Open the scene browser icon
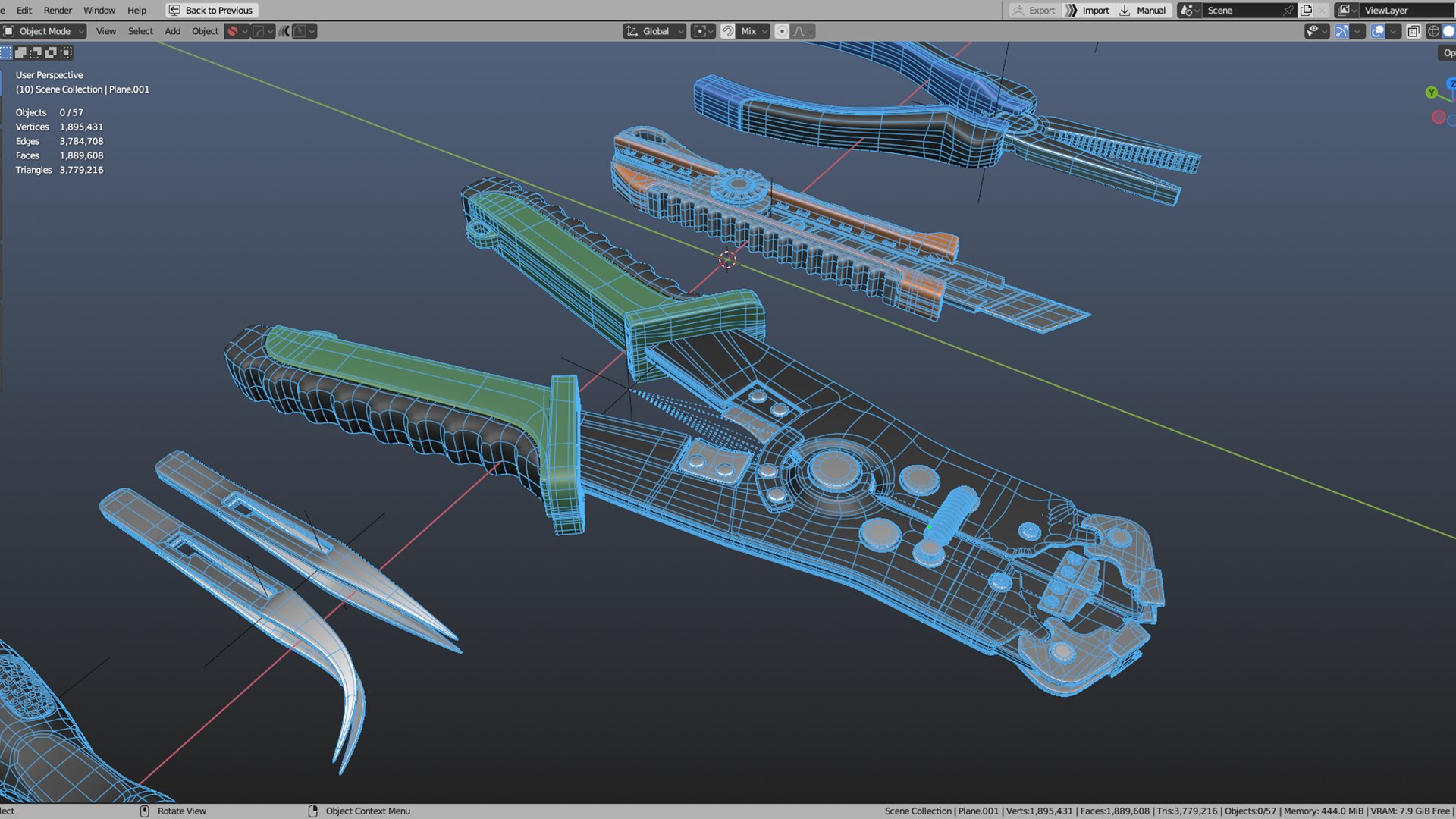The height and width of the screenshot is (819, 1456). (1188, 10)
